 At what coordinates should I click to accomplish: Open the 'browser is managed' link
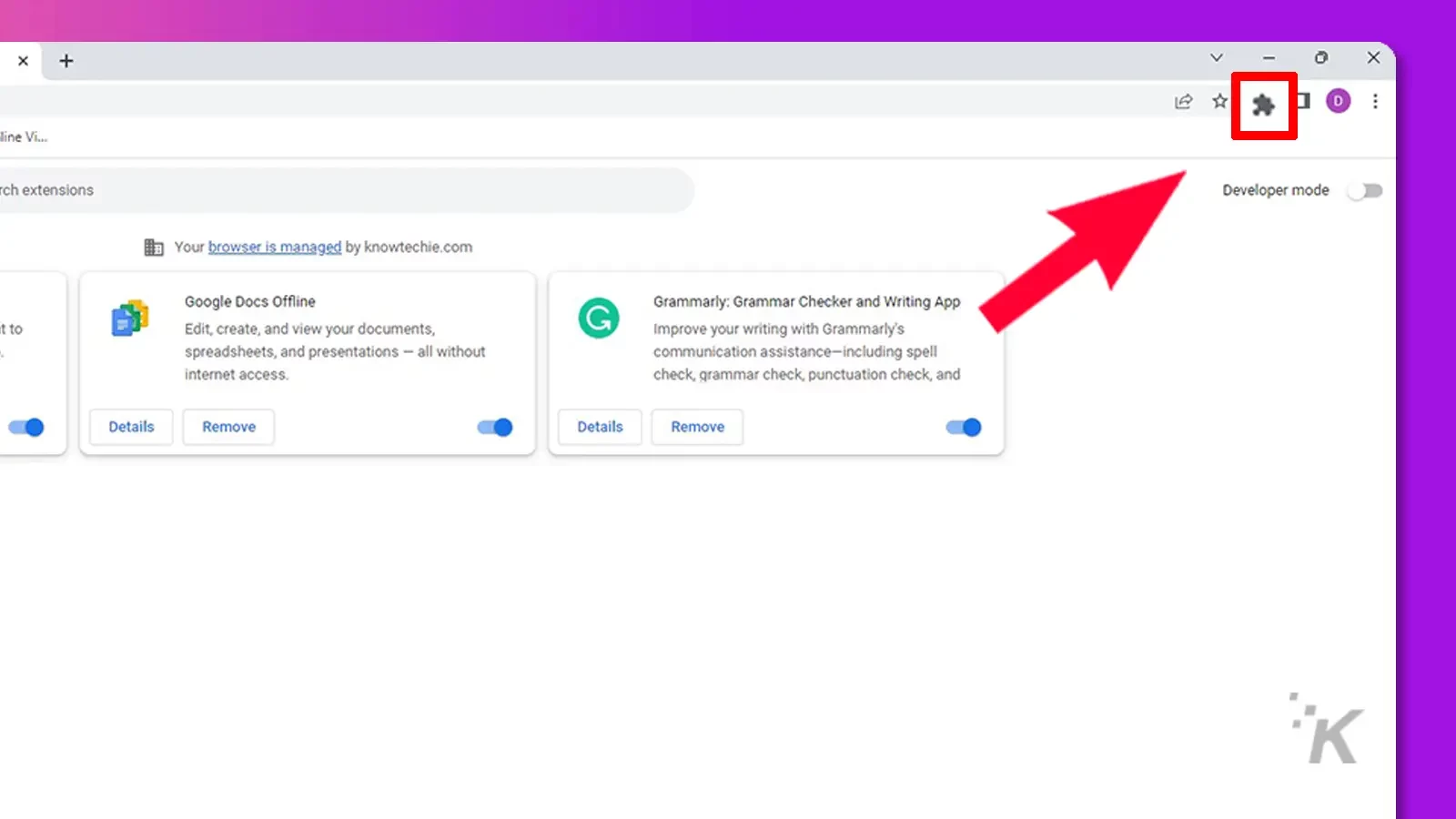[x=275, y=247]
